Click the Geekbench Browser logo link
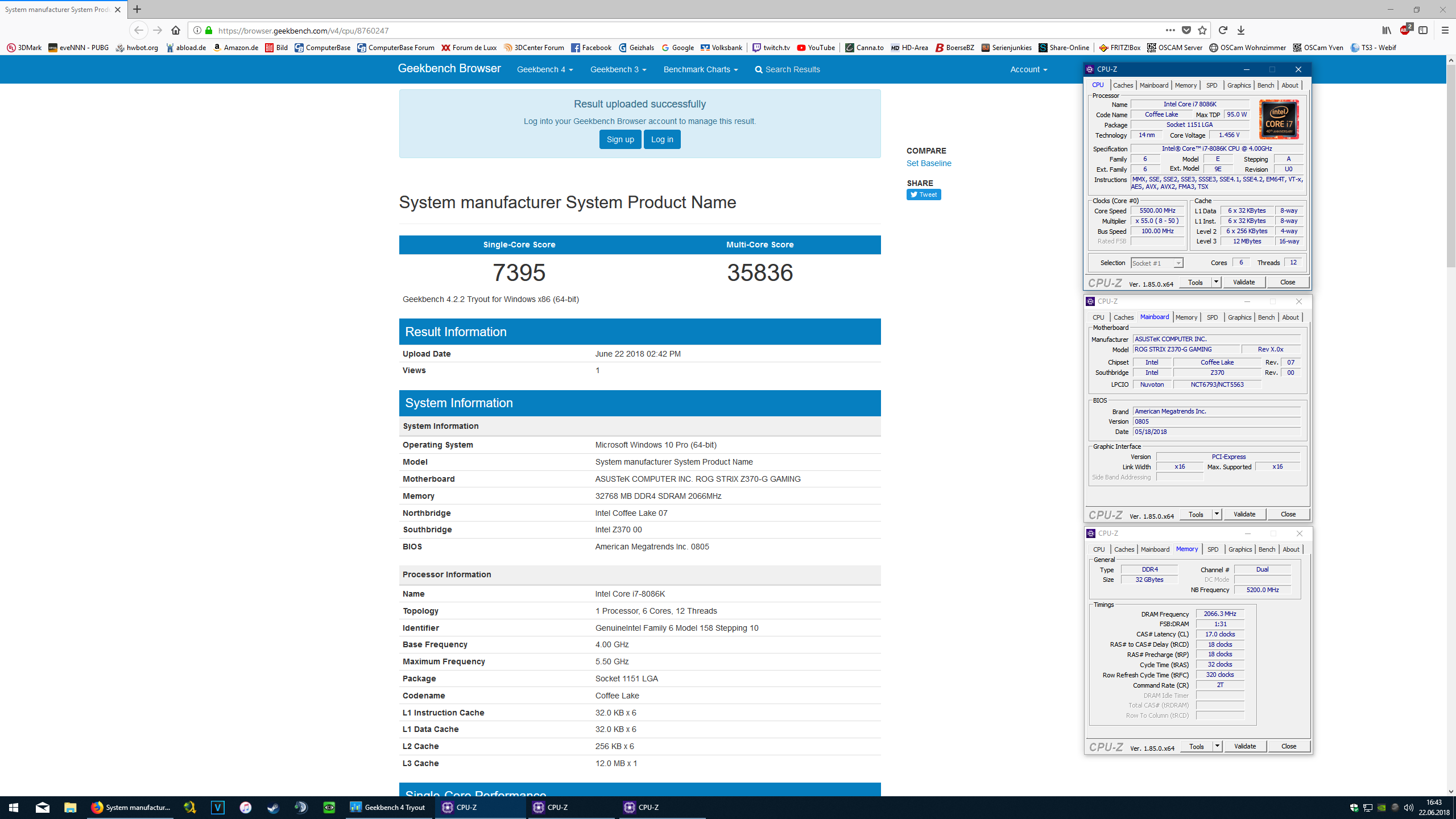This screenshot has height=819, width=1456. coord(449,68)
